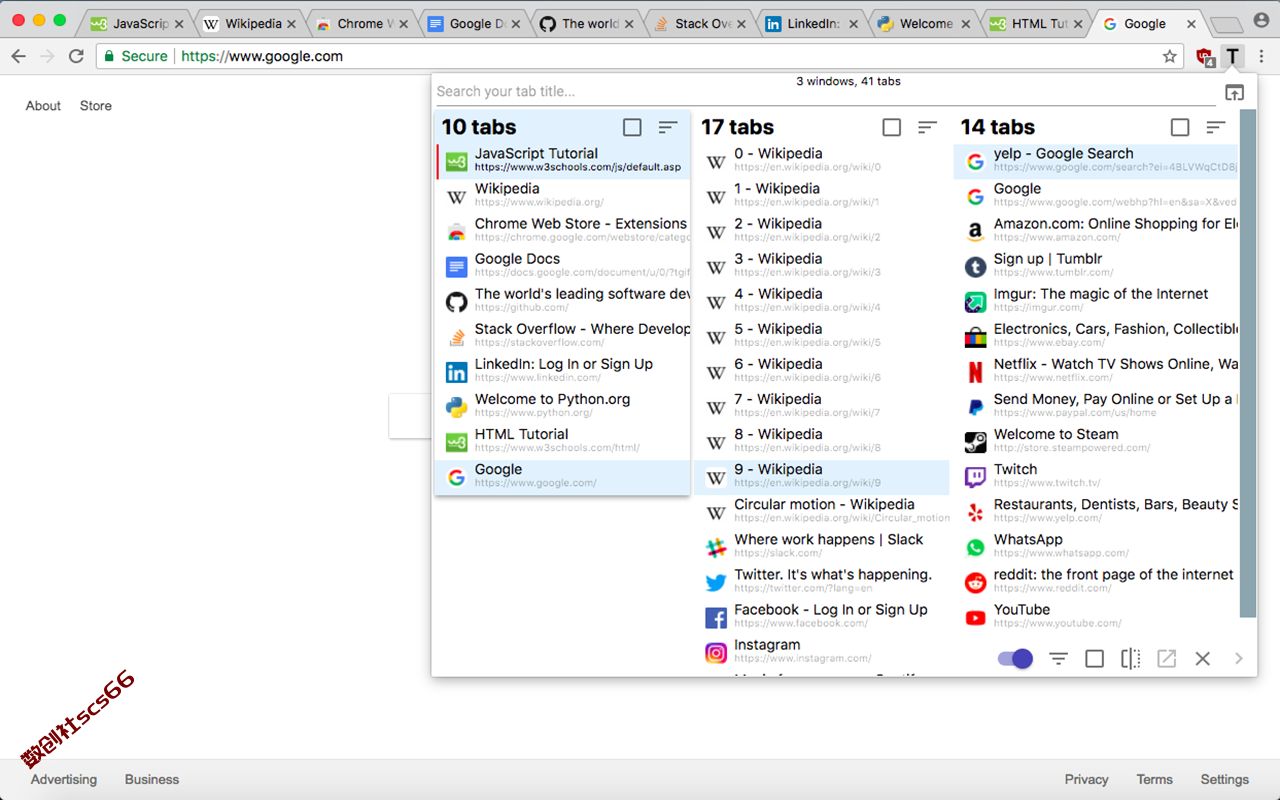Close the JavaScript browser tab
This screenshot has height=800, width=1280.
tap(180, 24)
